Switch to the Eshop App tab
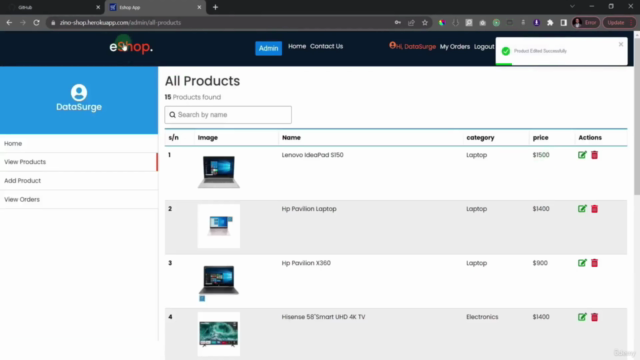The width and height of the screenshot is (640, 360). (155, 7)
